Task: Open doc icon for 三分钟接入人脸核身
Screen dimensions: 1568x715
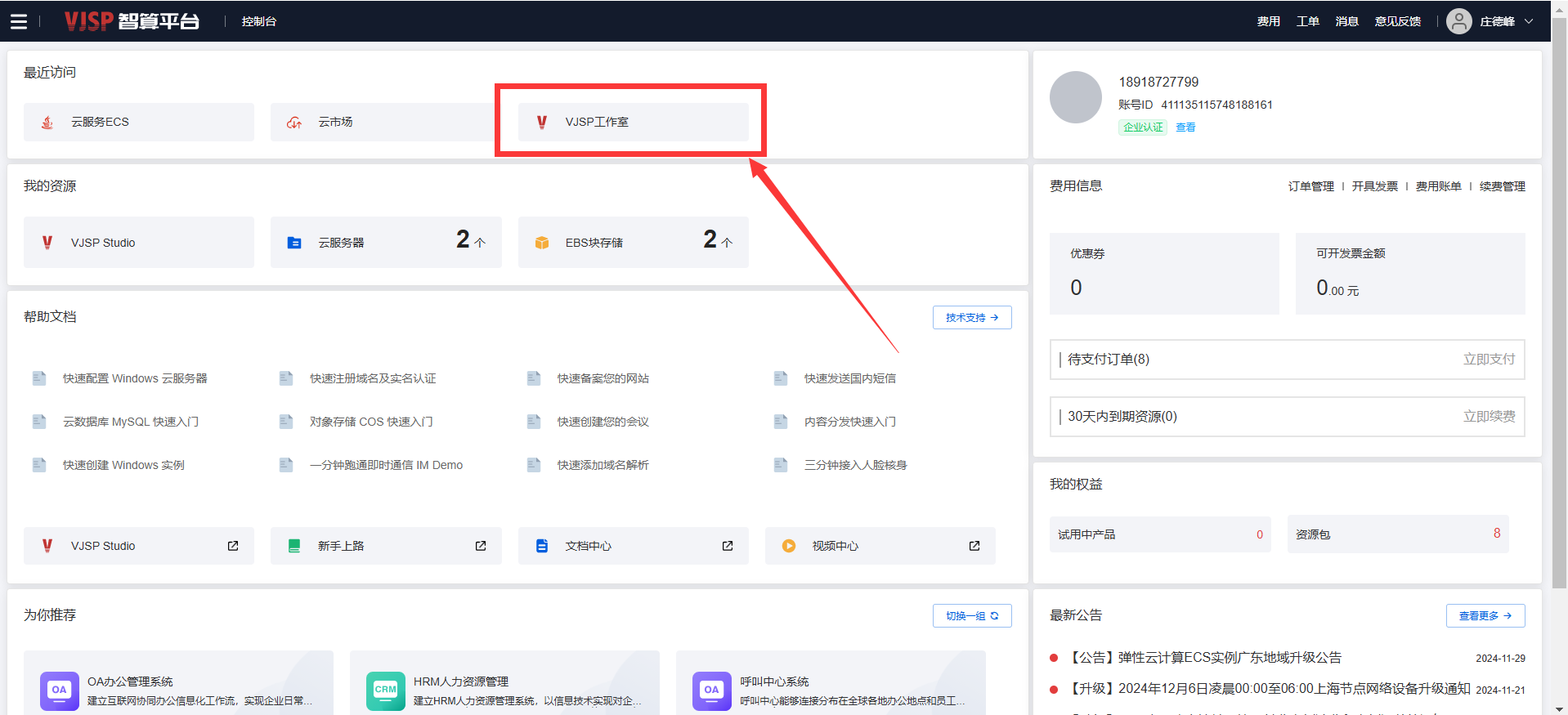Action: 781,465
